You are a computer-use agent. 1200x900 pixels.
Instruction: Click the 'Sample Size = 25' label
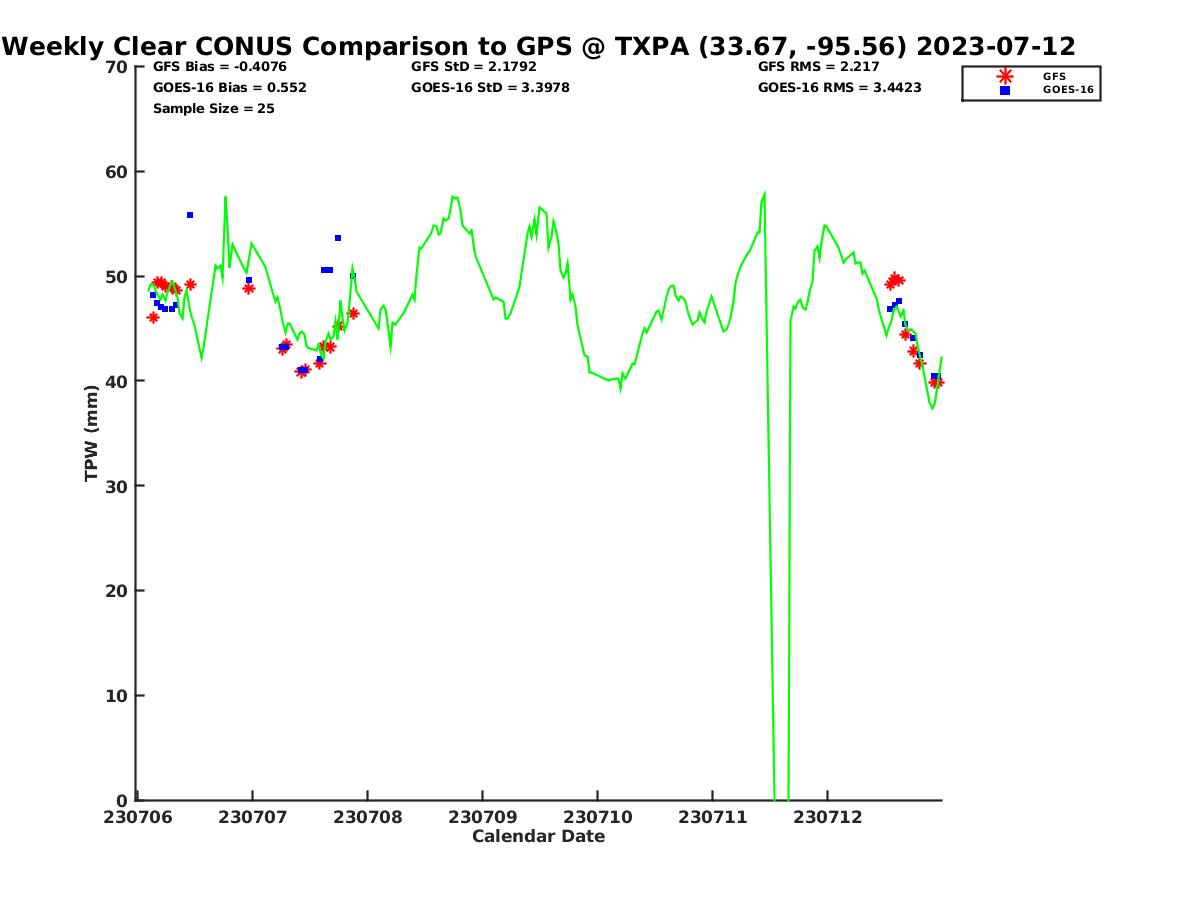(x=214, y=109)
